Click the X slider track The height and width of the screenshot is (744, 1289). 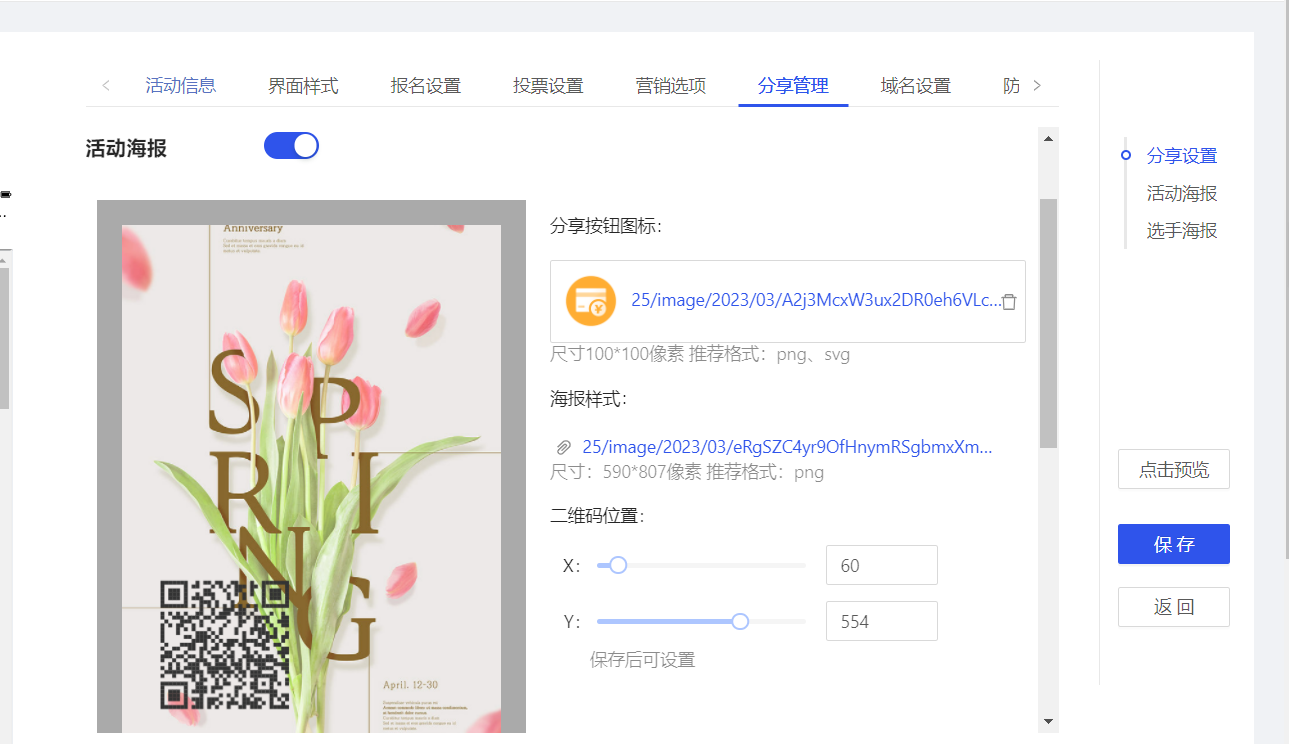701,565
